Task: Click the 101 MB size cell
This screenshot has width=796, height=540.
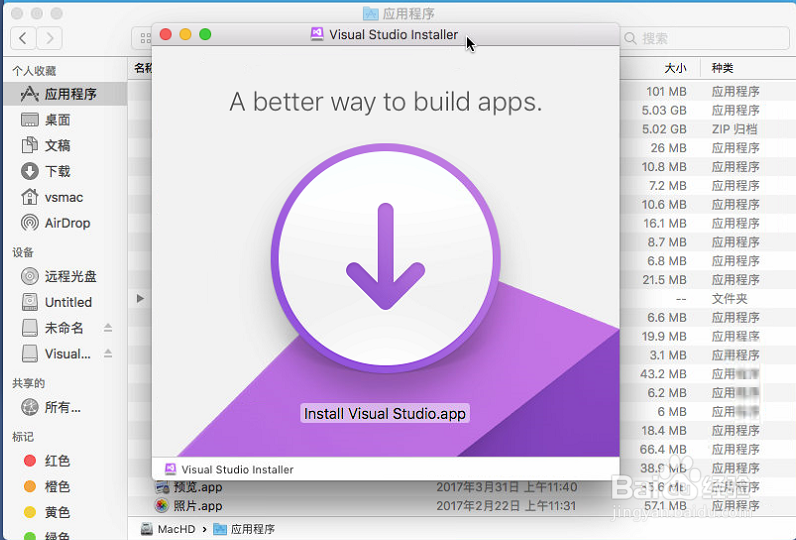Action: coord(666,92)
